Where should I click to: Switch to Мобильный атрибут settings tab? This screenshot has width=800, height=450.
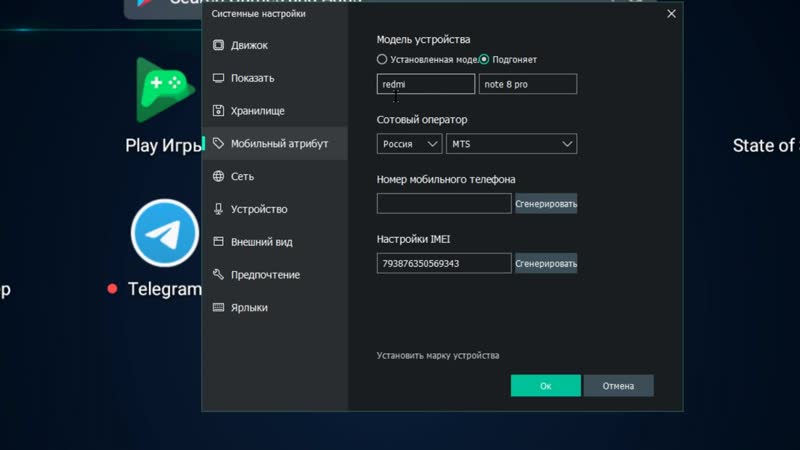(275, 143)
